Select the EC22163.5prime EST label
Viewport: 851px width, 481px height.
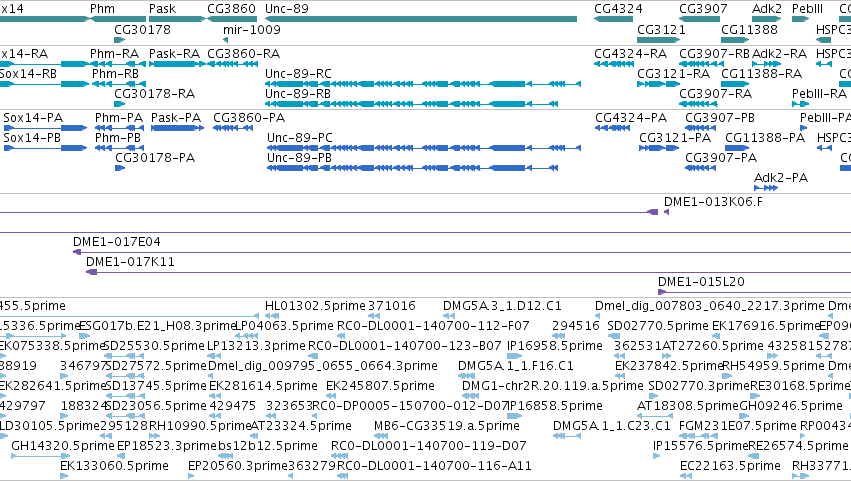[730, 466]
